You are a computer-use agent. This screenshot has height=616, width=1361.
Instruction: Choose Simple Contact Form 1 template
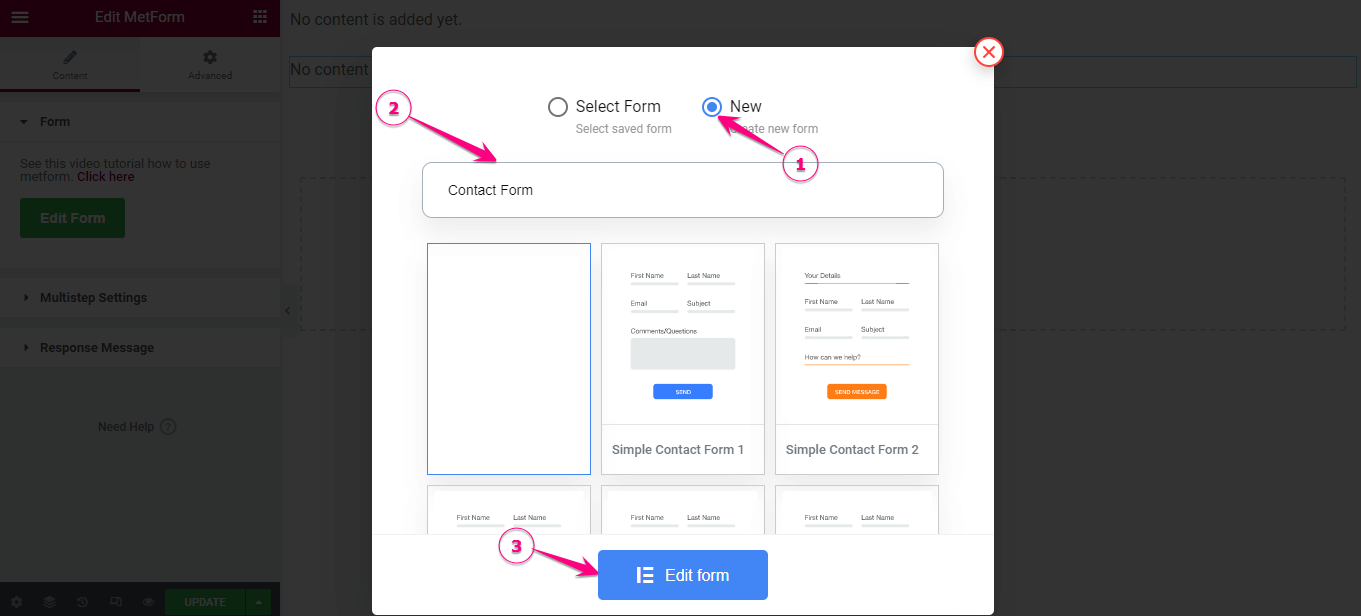tap(683, 359)
